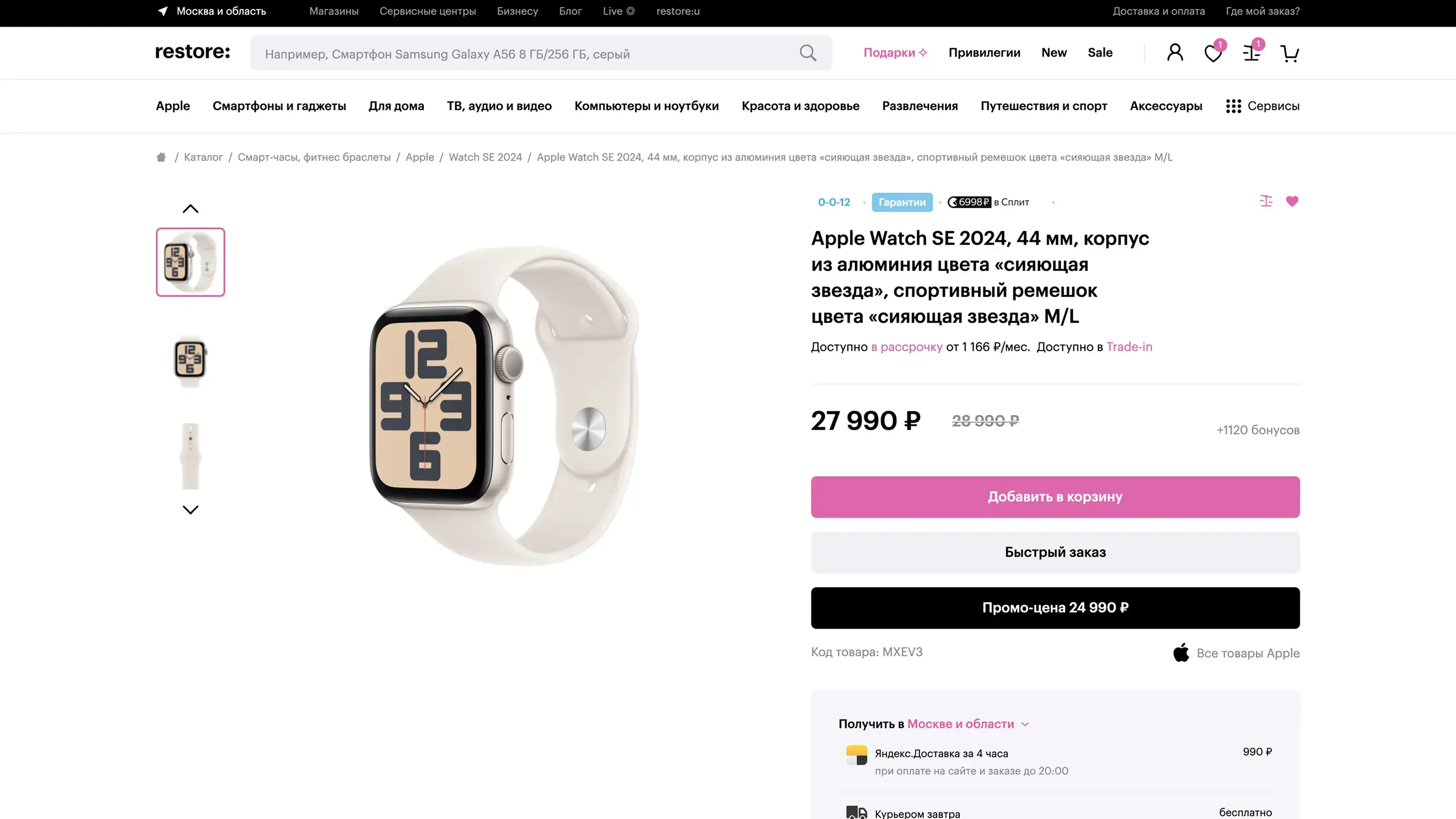
Task: Open favorites heart icon in header
Action: [x=1213, y=53]
